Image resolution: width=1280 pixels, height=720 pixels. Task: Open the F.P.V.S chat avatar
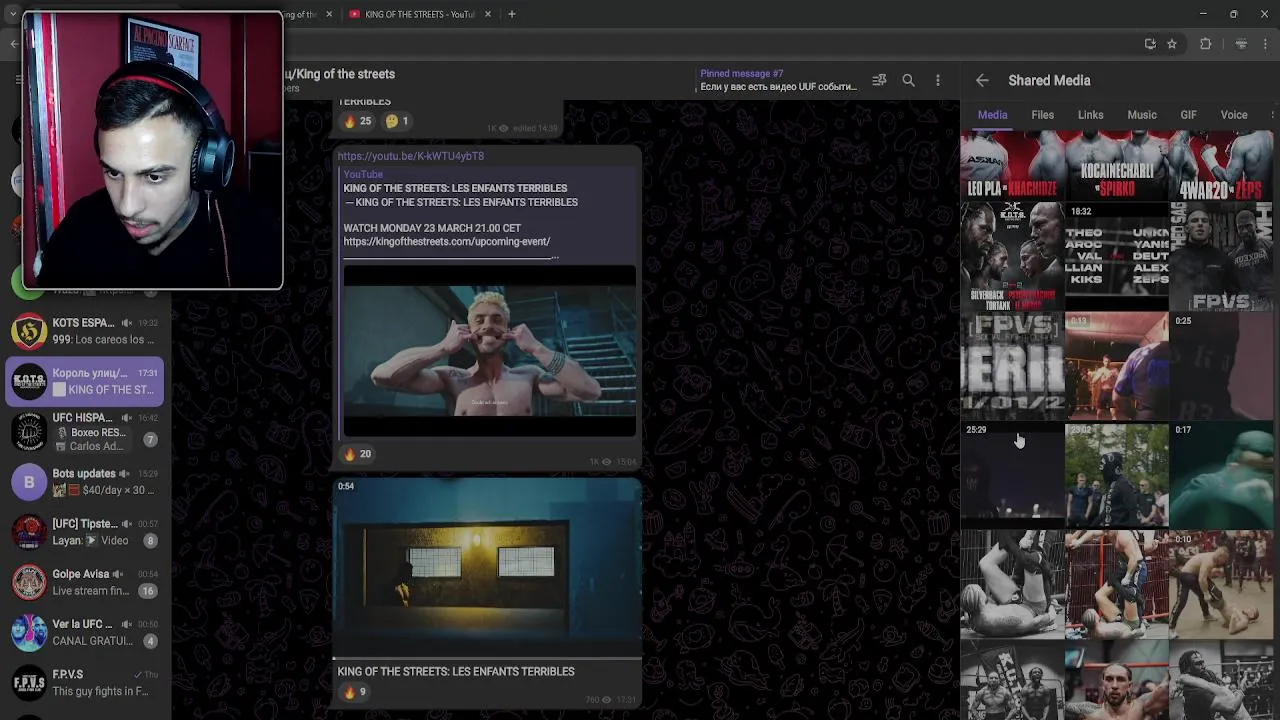[29, 683]
